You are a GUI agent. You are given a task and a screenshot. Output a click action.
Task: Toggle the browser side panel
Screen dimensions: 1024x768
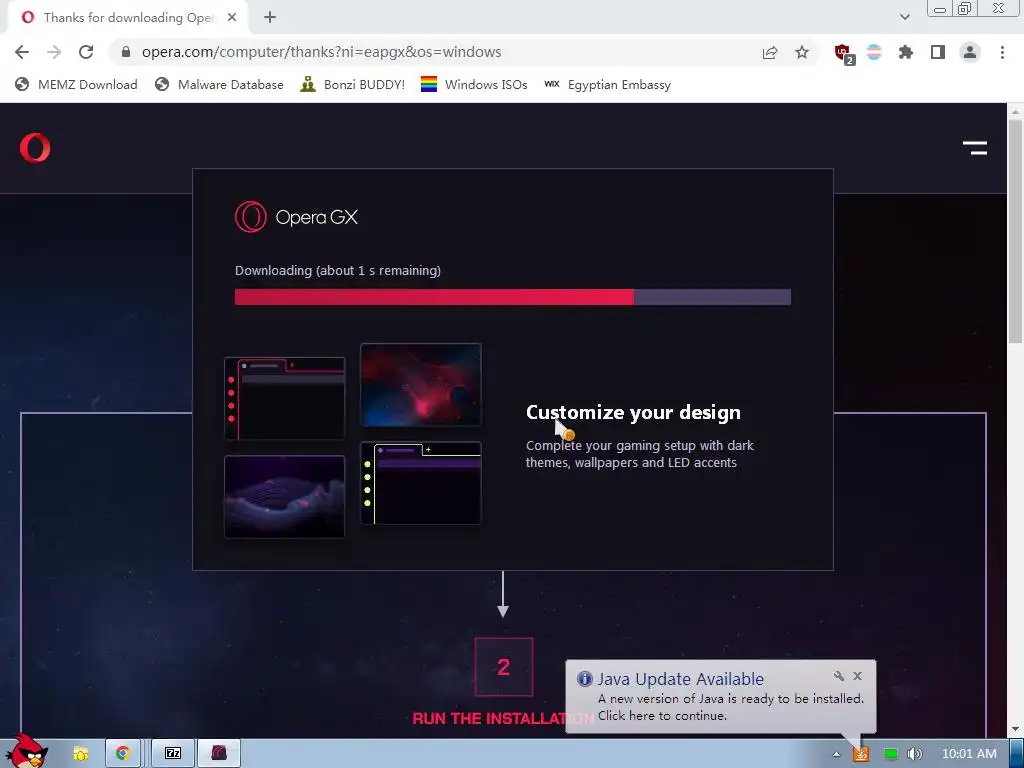coord(938,52)
